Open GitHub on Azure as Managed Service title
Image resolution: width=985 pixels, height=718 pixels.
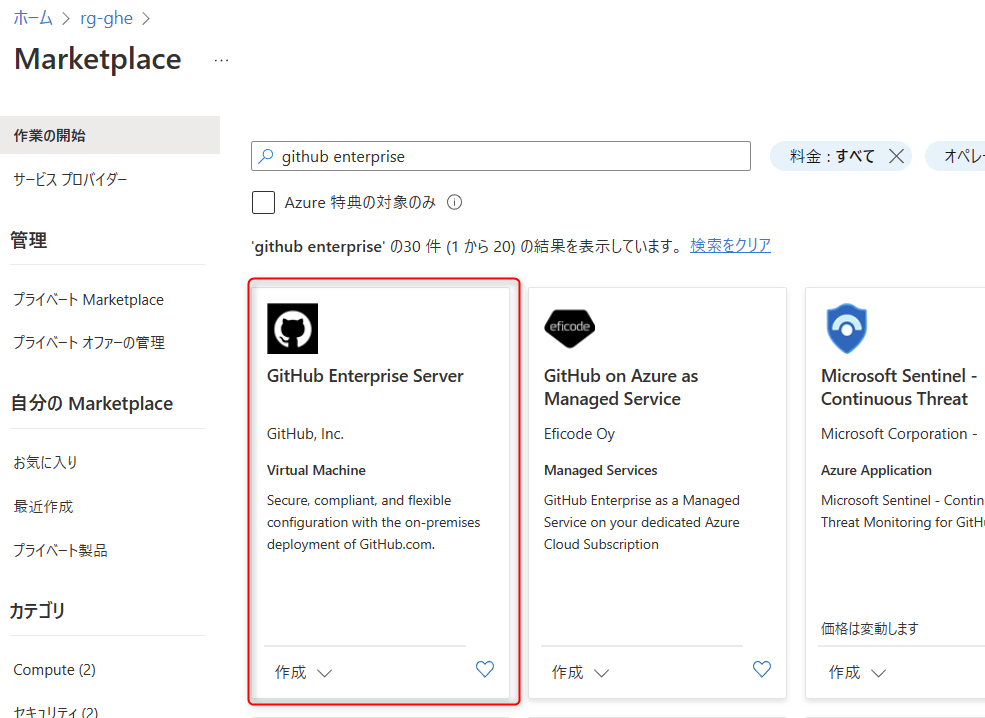(621, 387)
